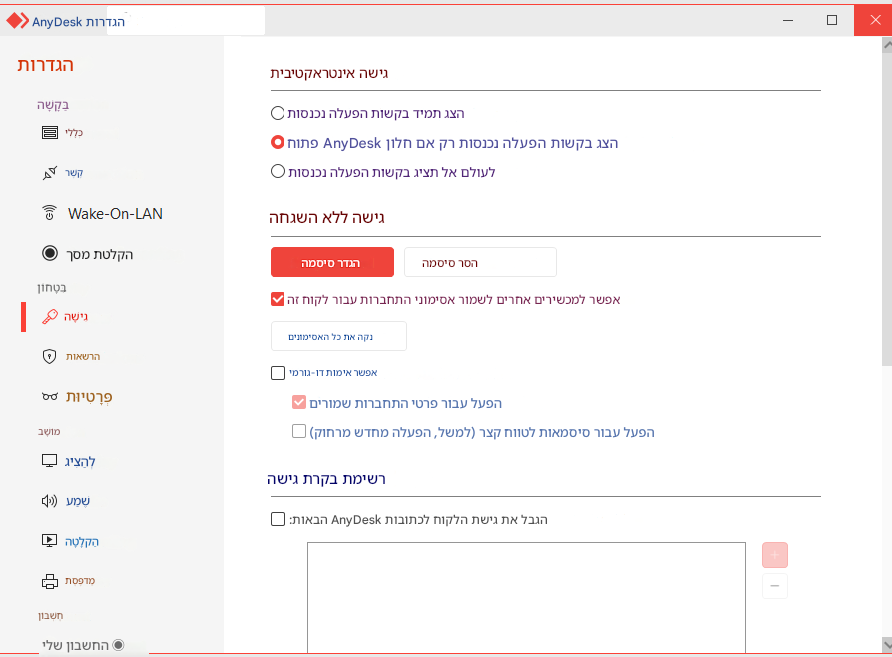Viewport: 892px width, 657px height.
Task: Select show requests only if AnyDesk window open
Action: pos(277,142)
